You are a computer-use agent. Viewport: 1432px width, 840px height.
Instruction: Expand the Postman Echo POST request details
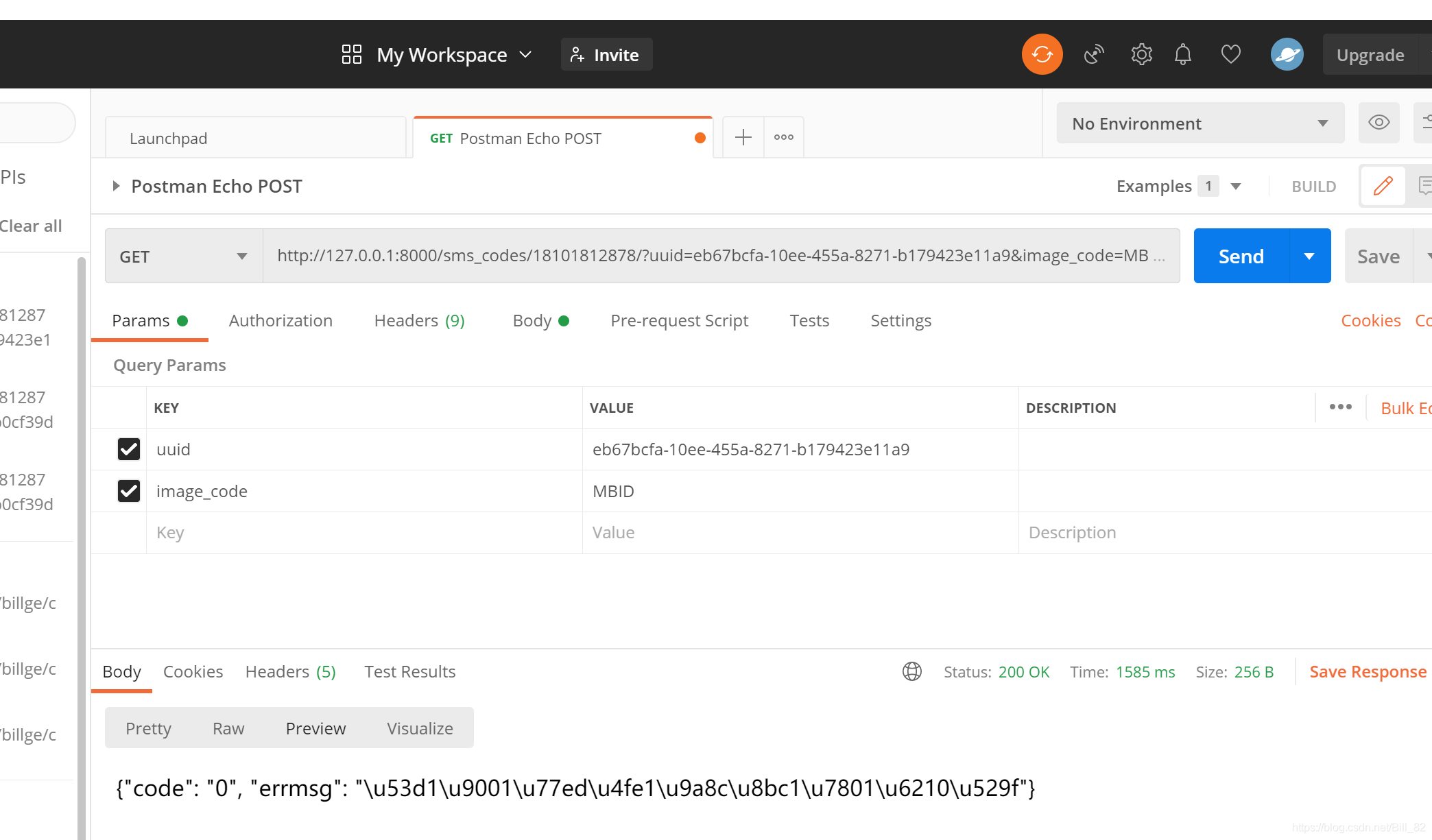[x=116, y=186]
